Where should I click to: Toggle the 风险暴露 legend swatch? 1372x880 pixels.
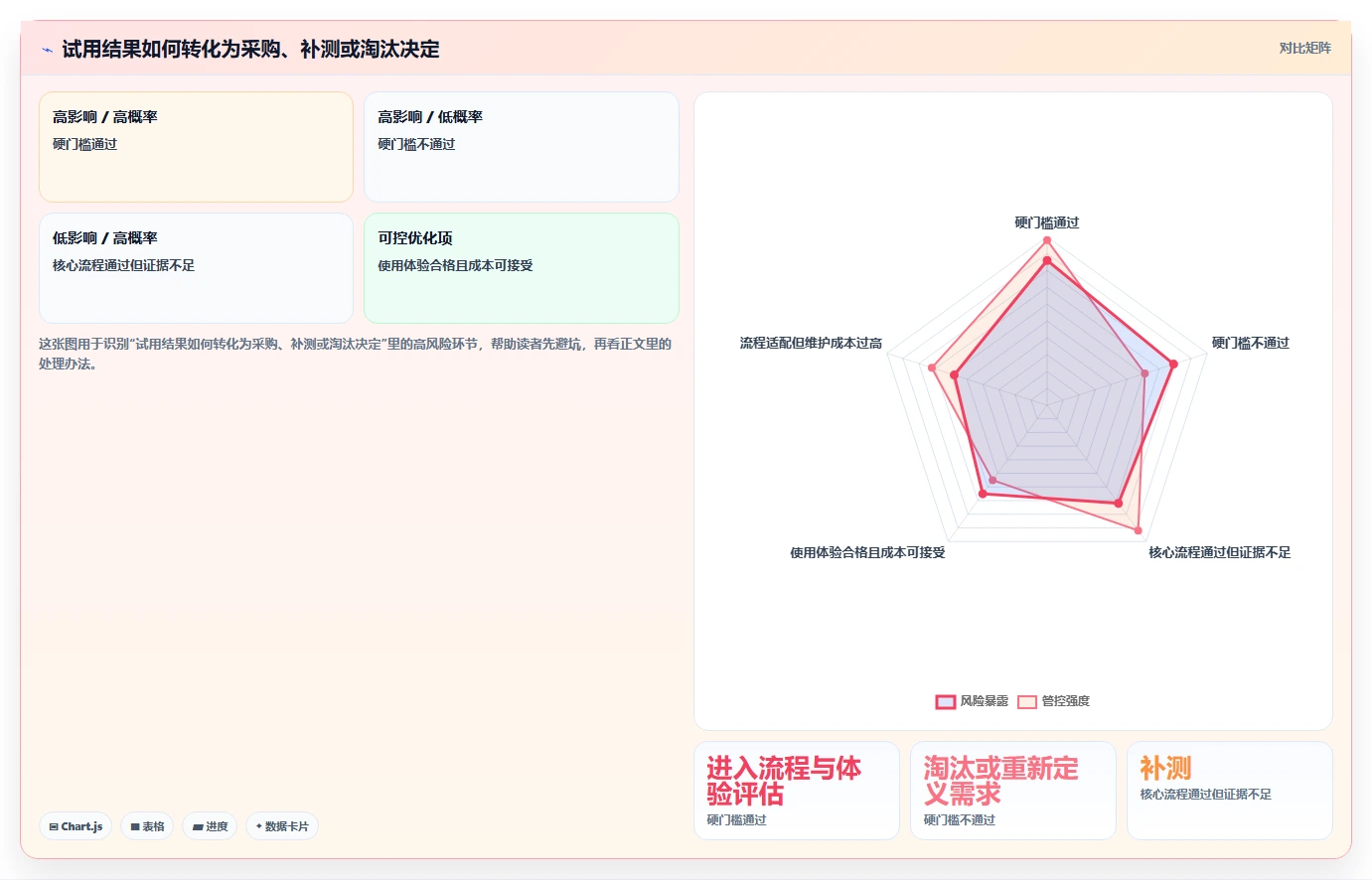point(945,702)
